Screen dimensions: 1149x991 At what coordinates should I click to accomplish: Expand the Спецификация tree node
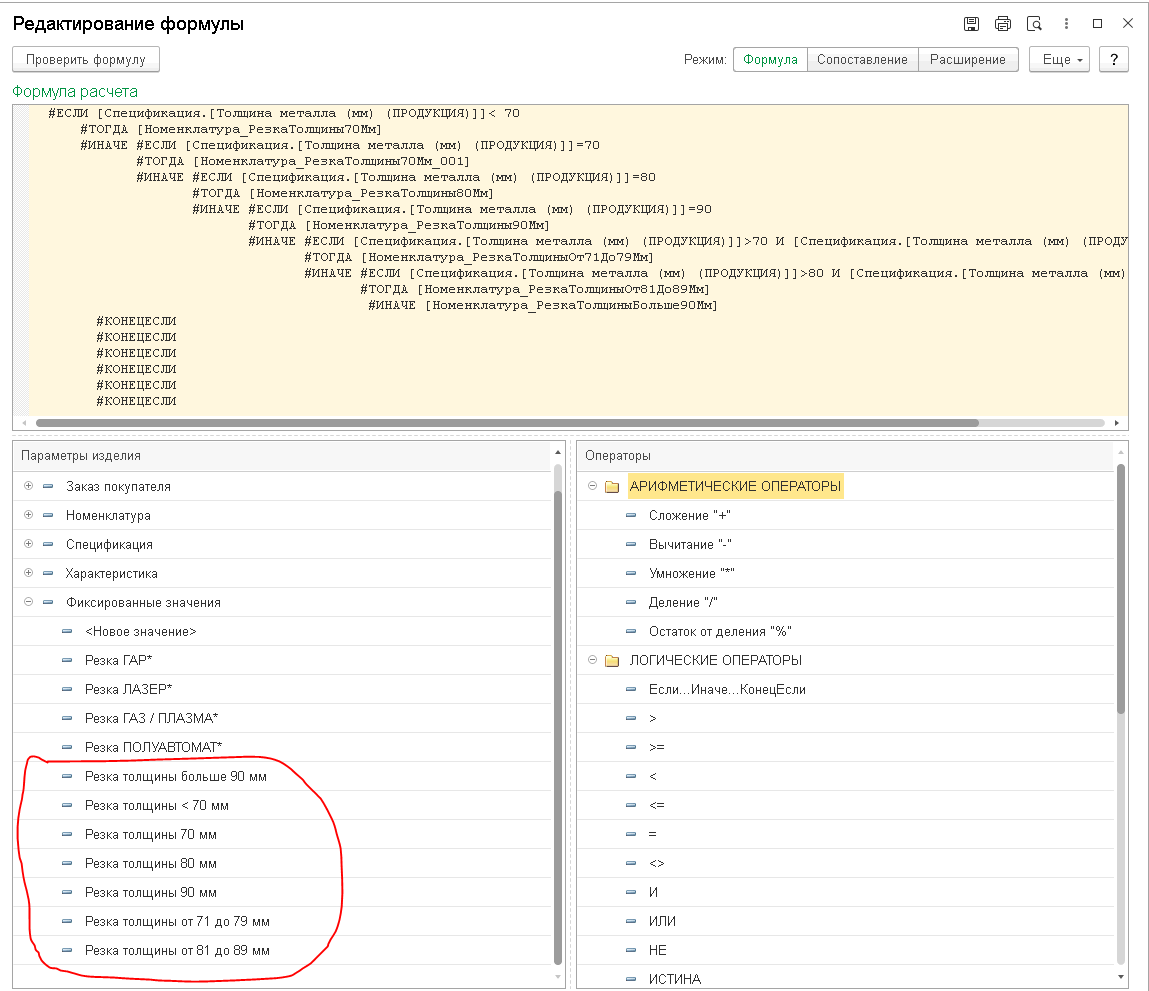28,545
